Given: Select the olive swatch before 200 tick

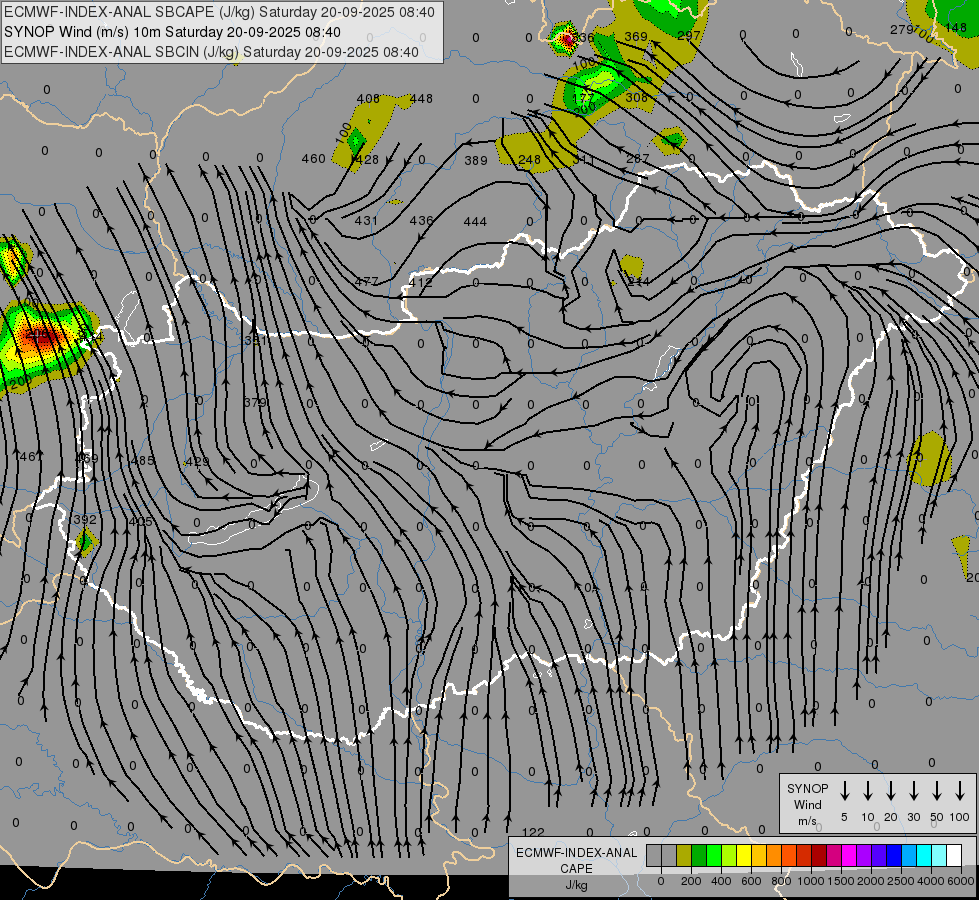Looking at the screenshot, I should tap(684, 856).
